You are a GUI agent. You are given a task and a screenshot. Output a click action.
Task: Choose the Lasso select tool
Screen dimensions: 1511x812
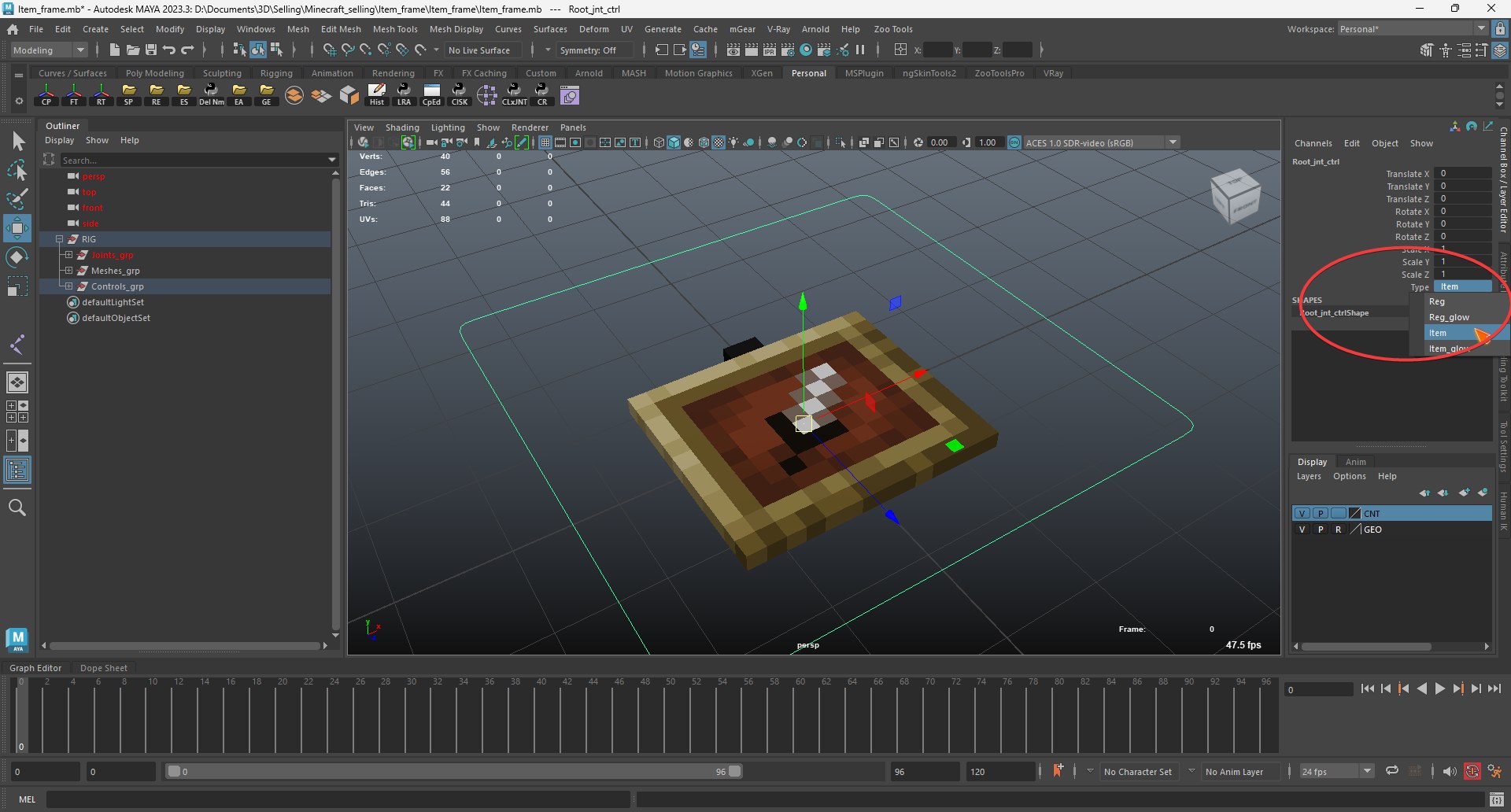17,170
